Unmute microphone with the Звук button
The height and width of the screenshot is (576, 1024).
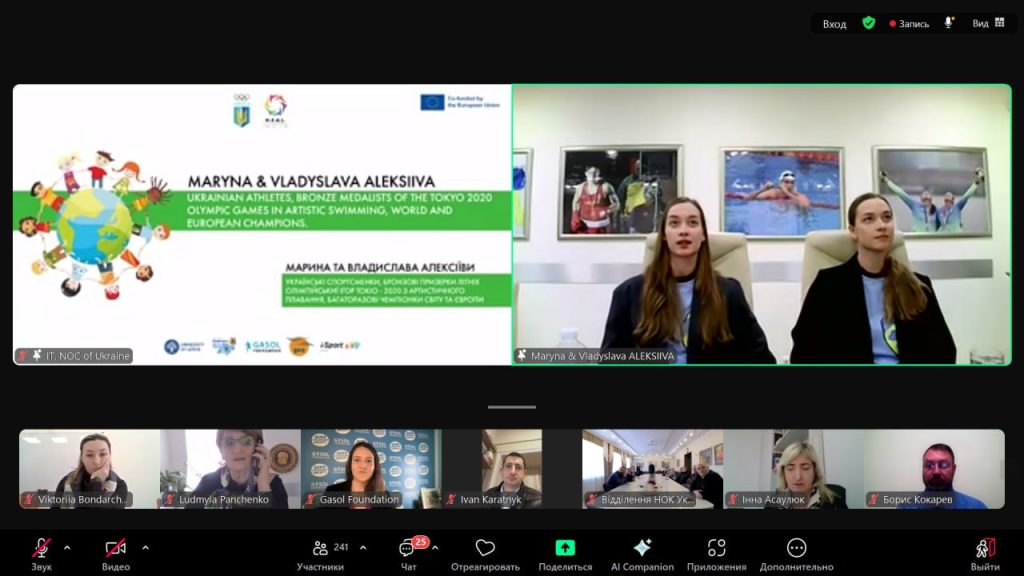41,554
